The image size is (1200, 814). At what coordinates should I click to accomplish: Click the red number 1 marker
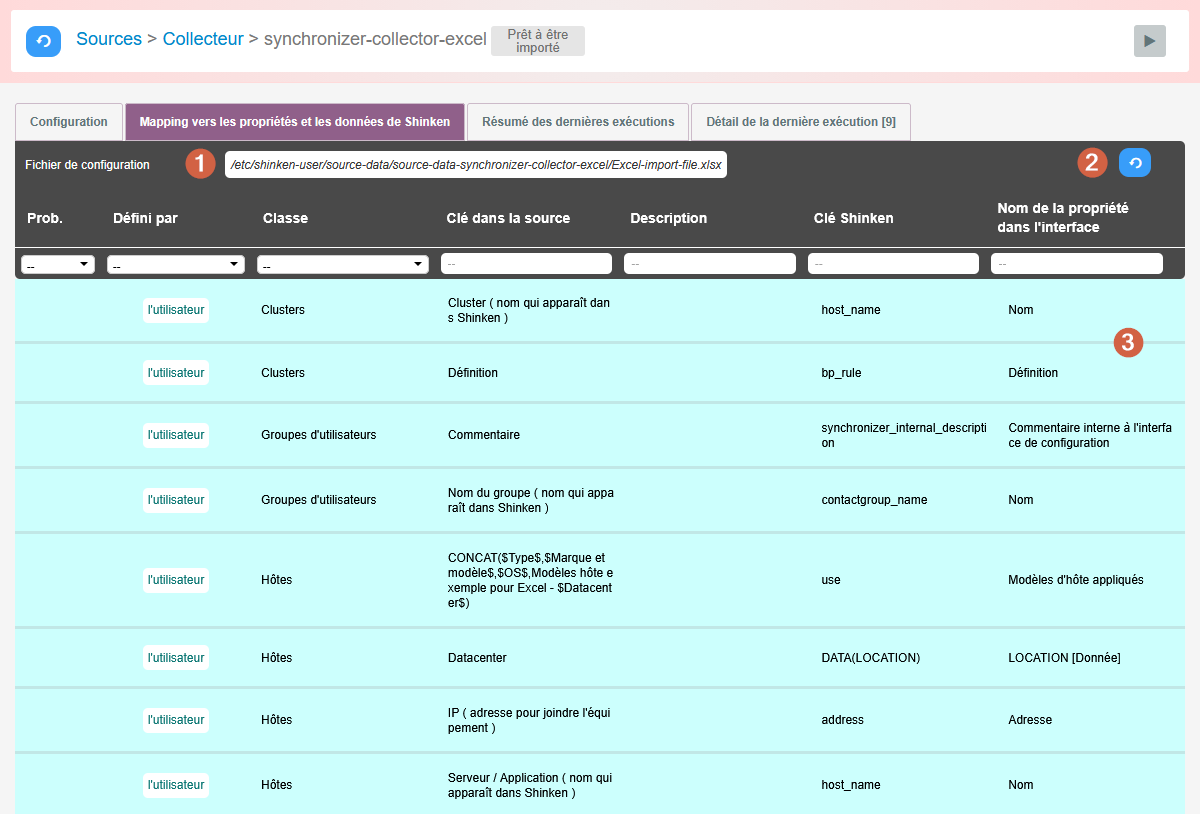coord(201,164)
